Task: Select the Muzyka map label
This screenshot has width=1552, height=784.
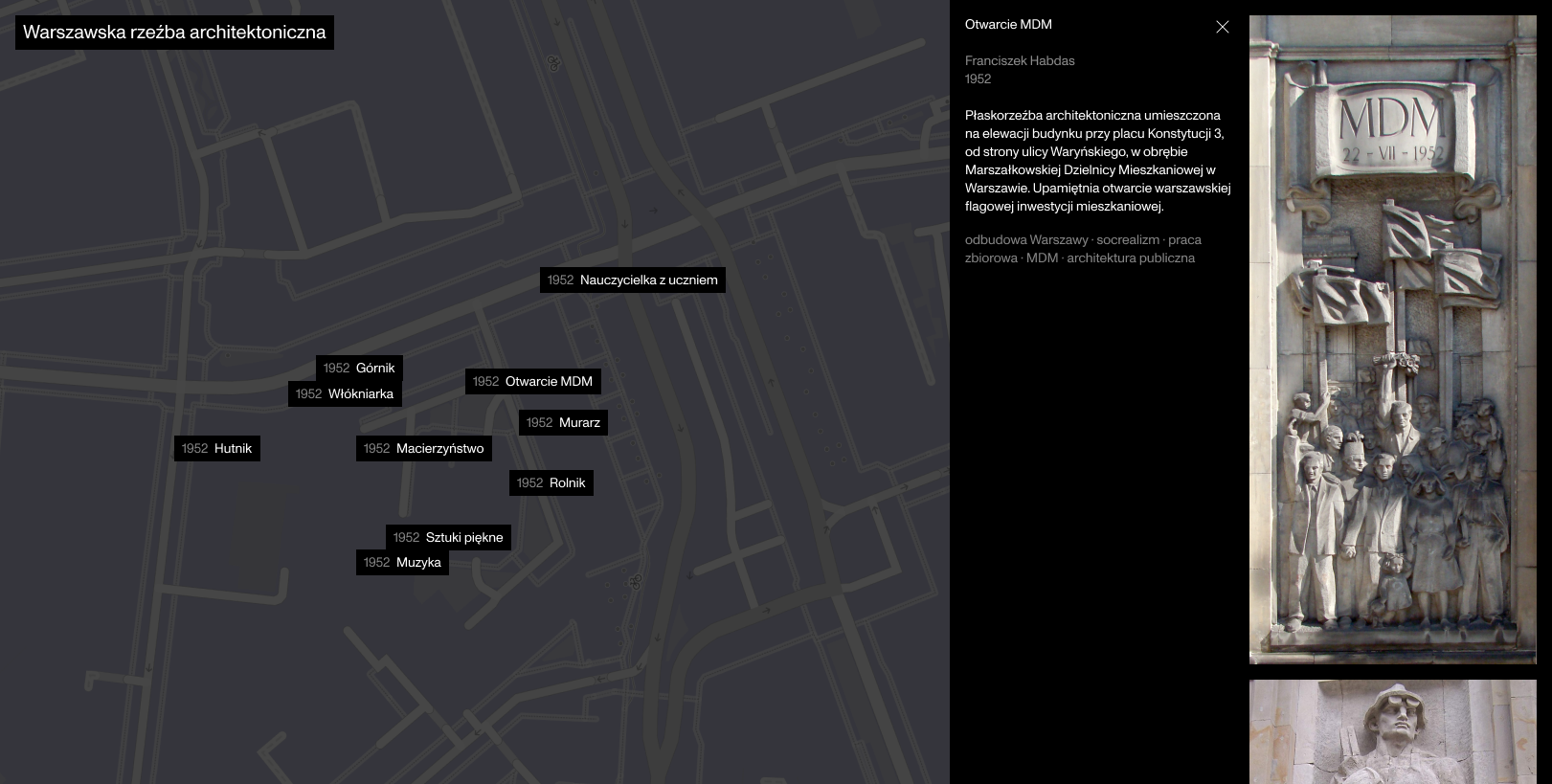Action: pyautogui.click(x=402, y=562)
